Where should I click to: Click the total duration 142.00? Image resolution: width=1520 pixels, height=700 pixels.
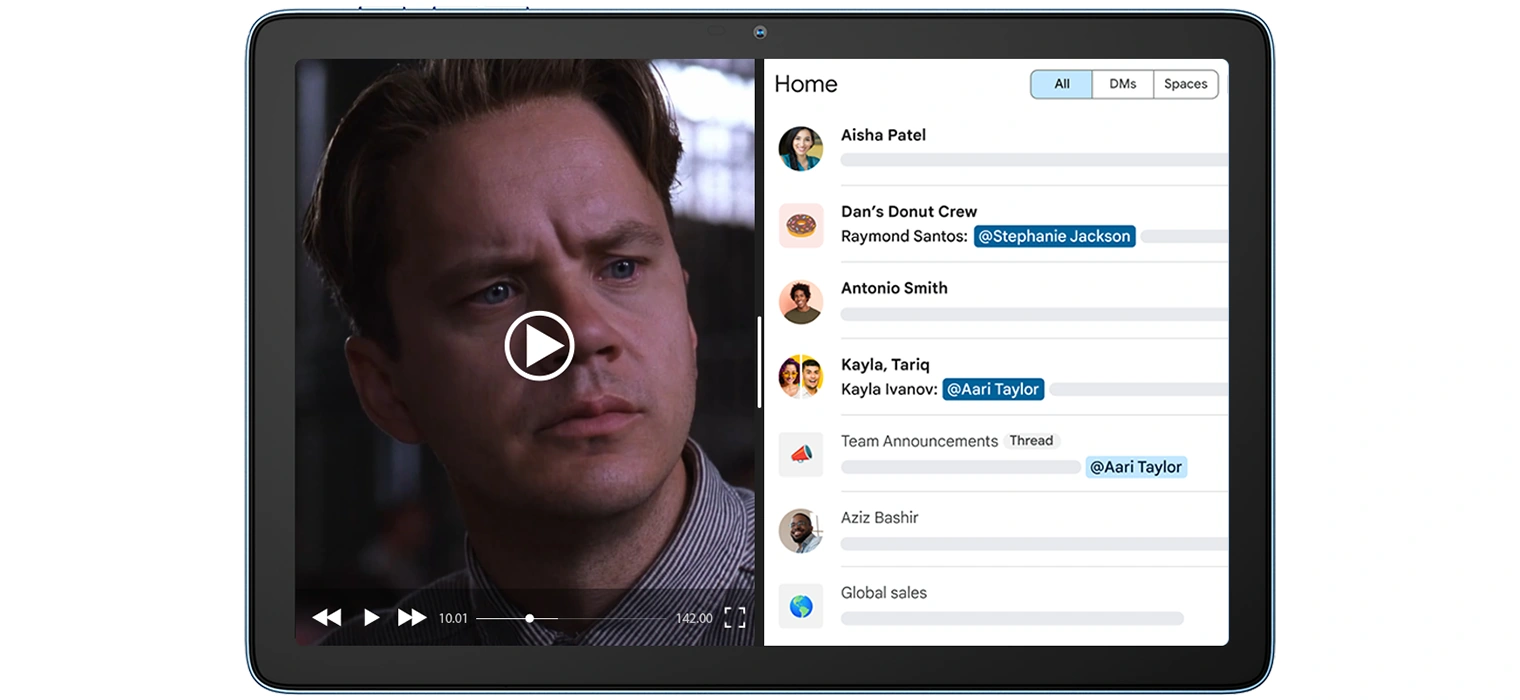(694, 618)
